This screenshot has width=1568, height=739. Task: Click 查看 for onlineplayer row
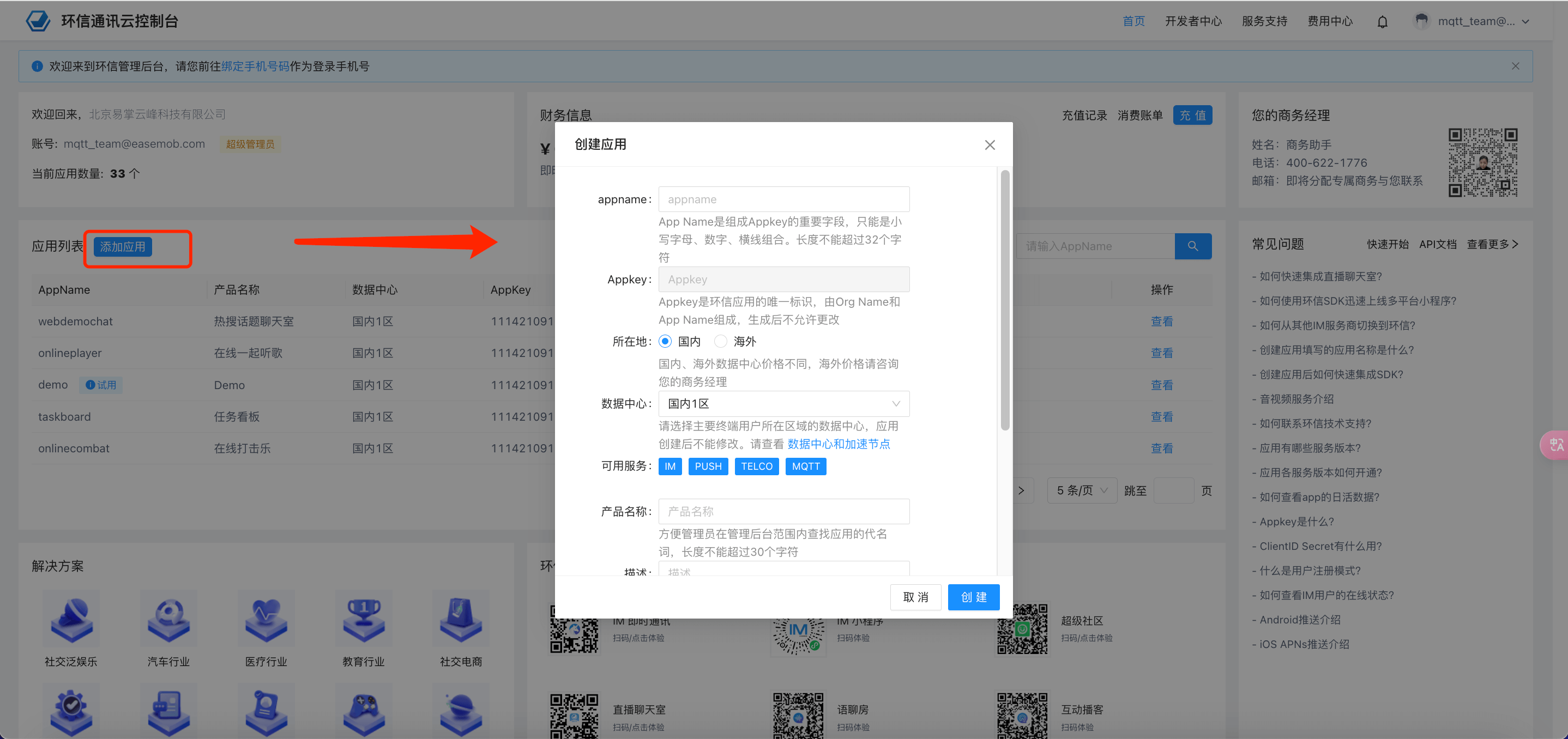[x=1162, y=353]
